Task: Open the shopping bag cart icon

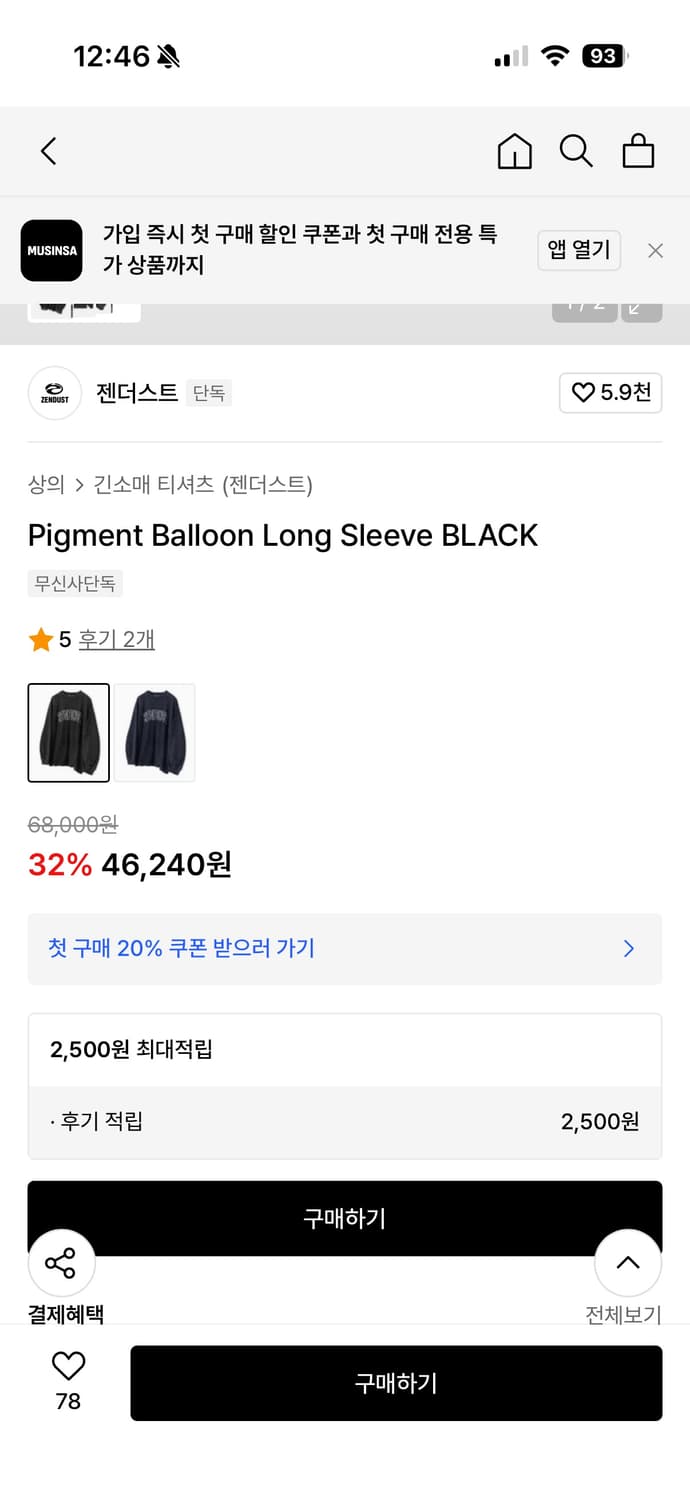Action: coord(638,151)
